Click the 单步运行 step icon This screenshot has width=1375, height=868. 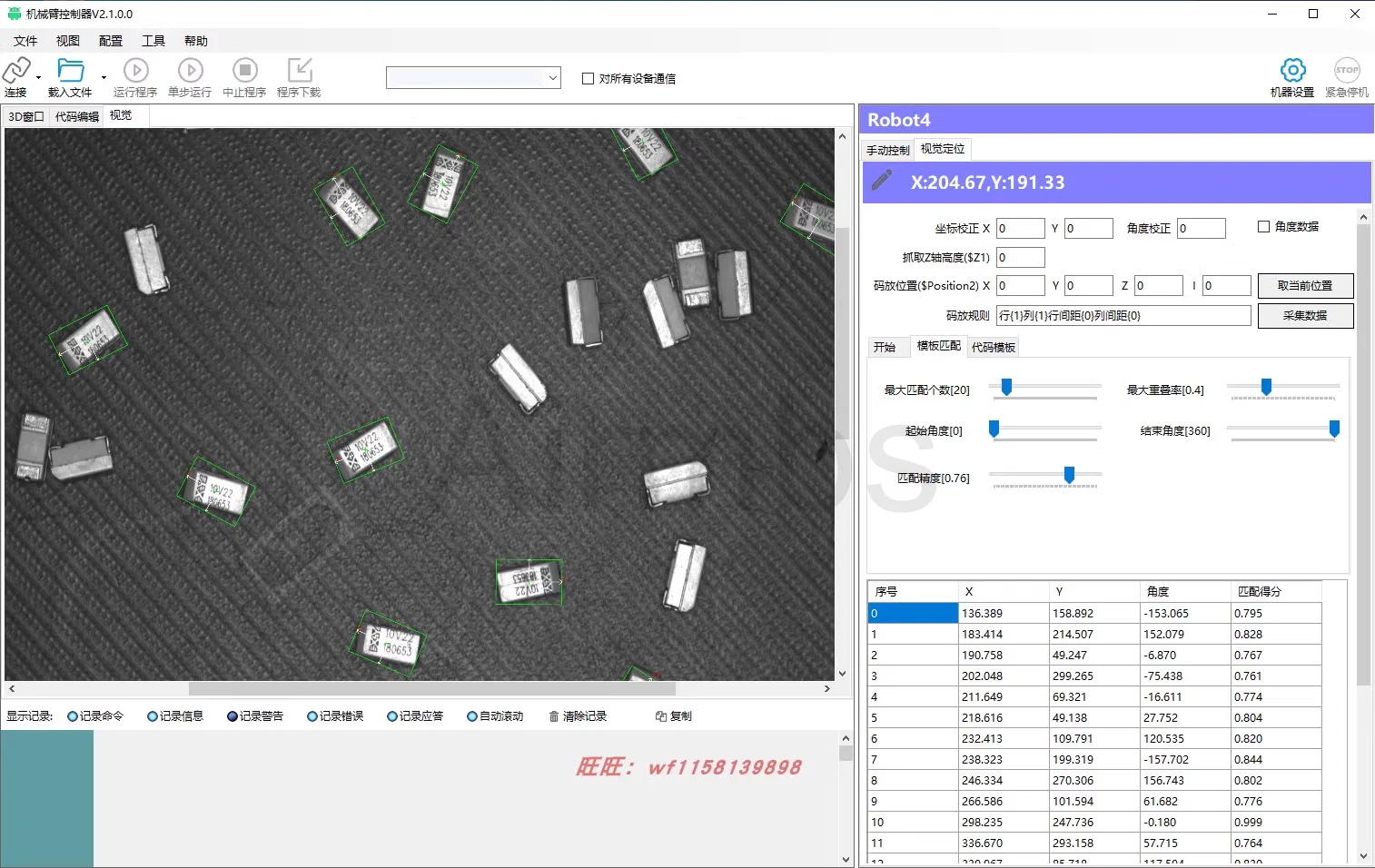[x=190, y=71]
